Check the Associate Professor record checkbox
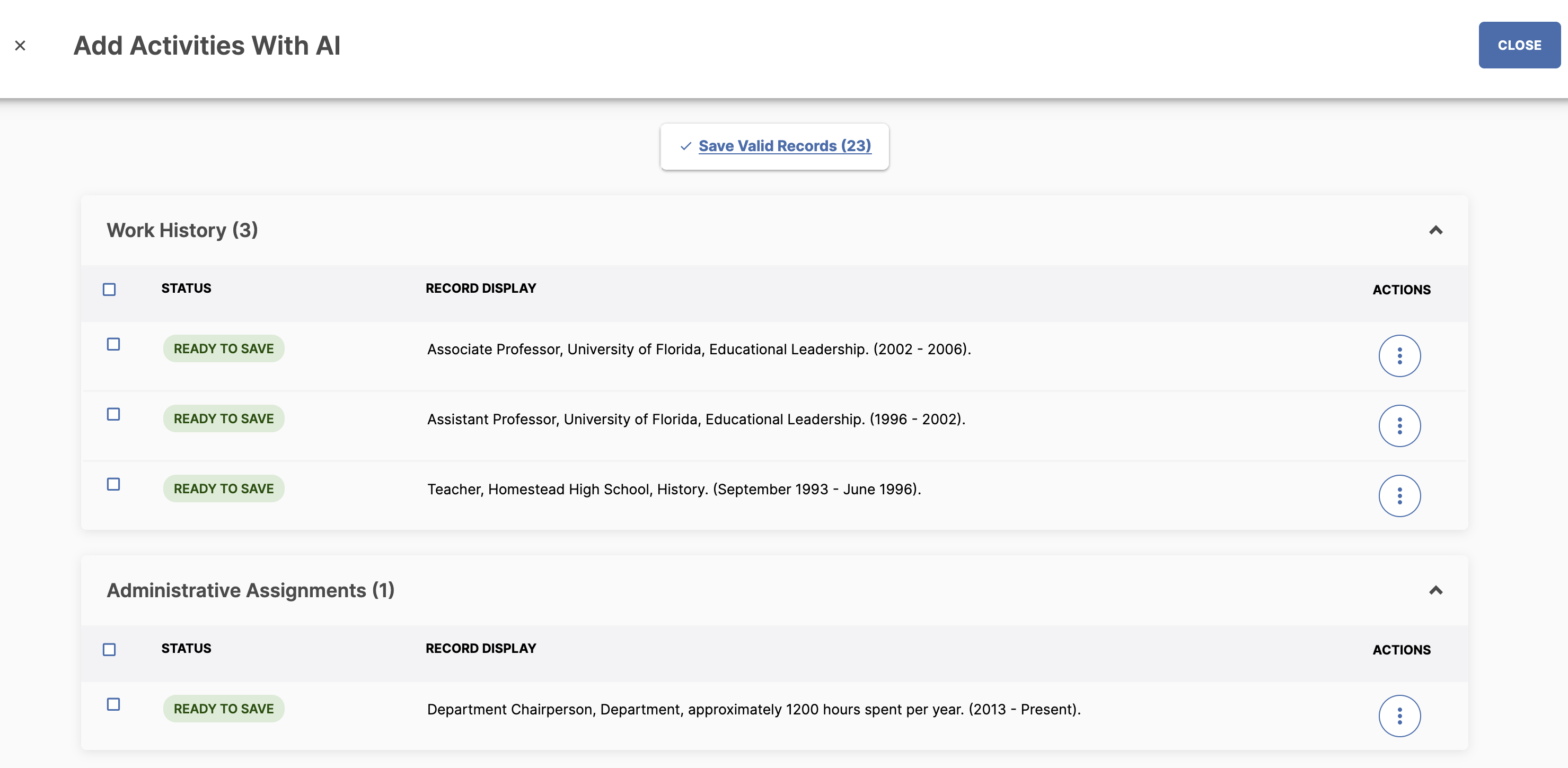 tap(113, 344)
